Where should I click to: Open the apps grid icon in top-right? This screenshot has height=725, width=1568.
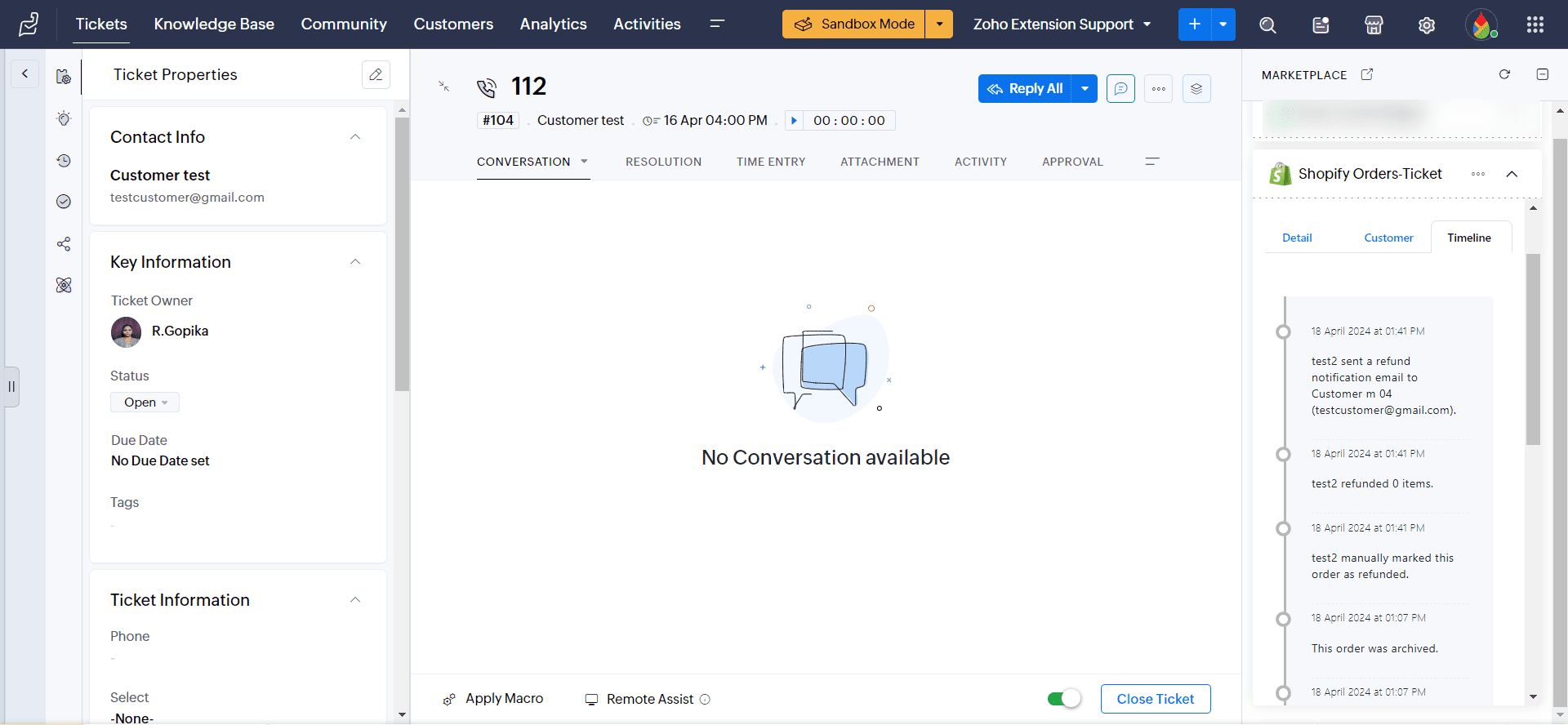(1535, 24)
